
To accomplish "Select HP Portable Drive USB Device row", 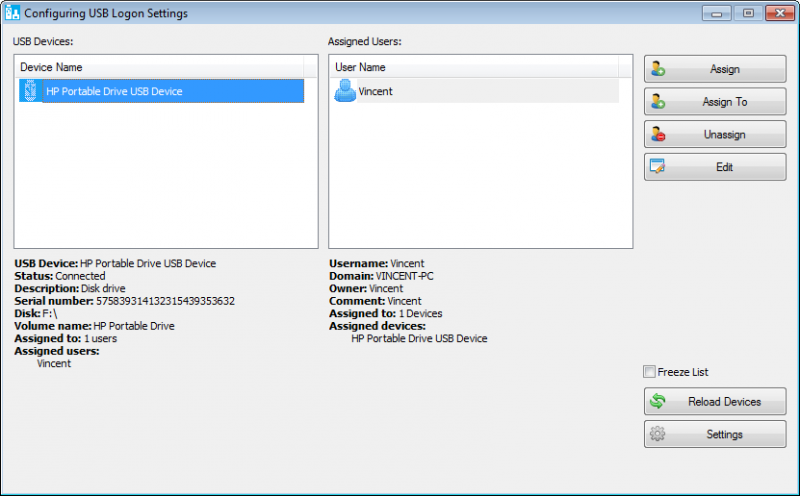I will 161,91.
